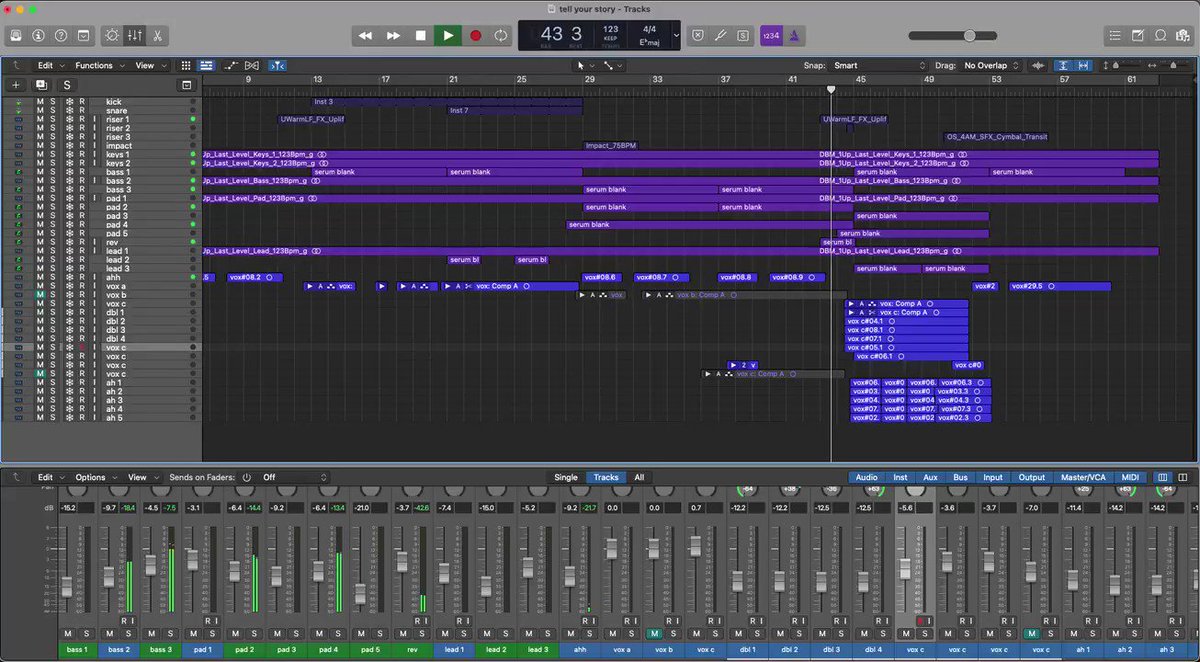Switch Mixer to Single view
The width and height of the screenshot is (1200, 662).
566,477
